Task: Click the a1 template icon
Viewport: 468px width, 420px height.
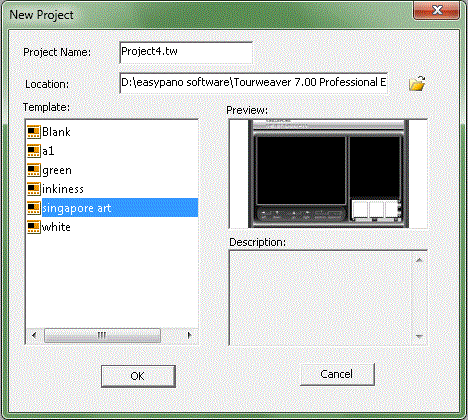Action: [34, 151]
